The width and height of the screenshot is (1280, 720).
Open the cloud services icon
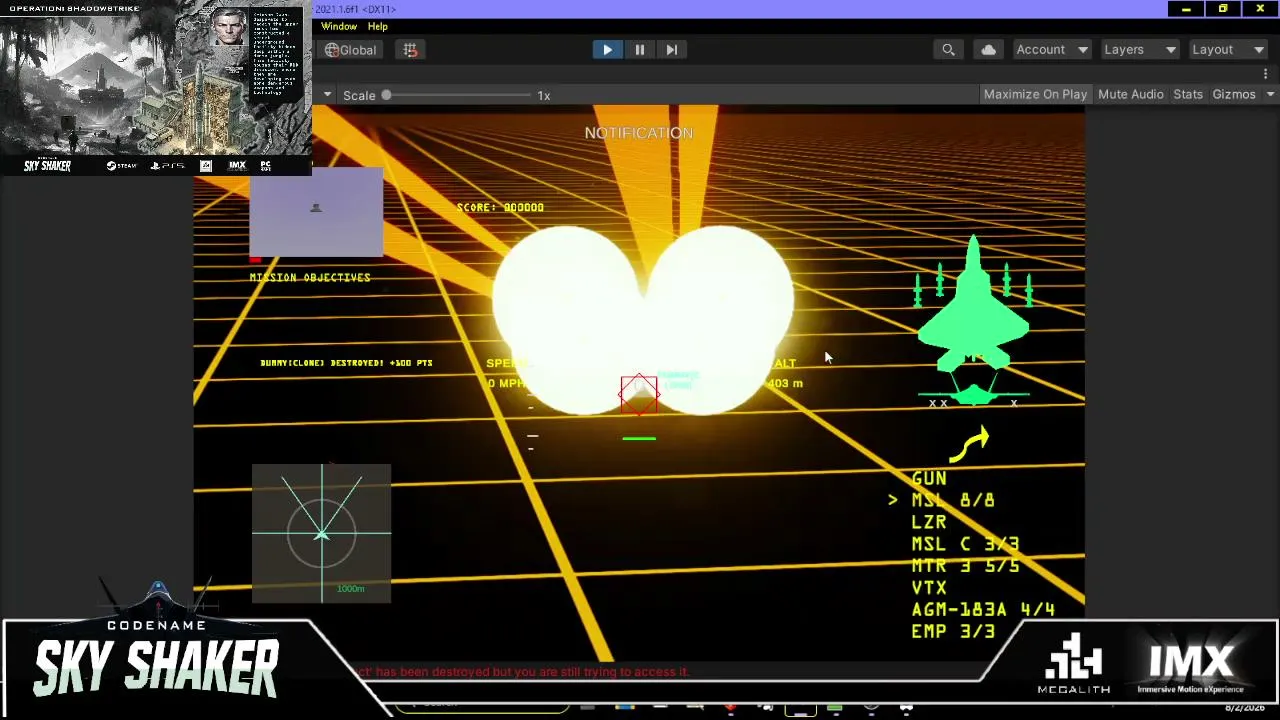click(x=988, y=50)
